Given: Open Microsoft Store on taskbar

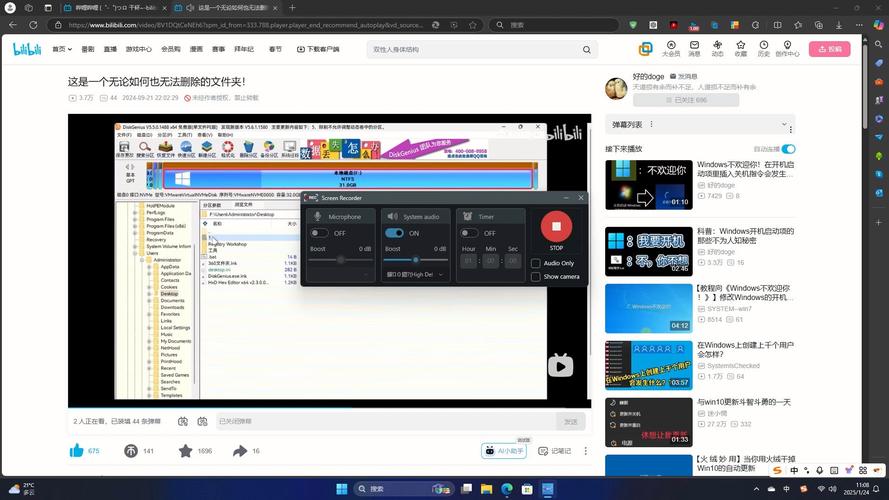Looking at the screenshot, I should [x=527, y=489].
